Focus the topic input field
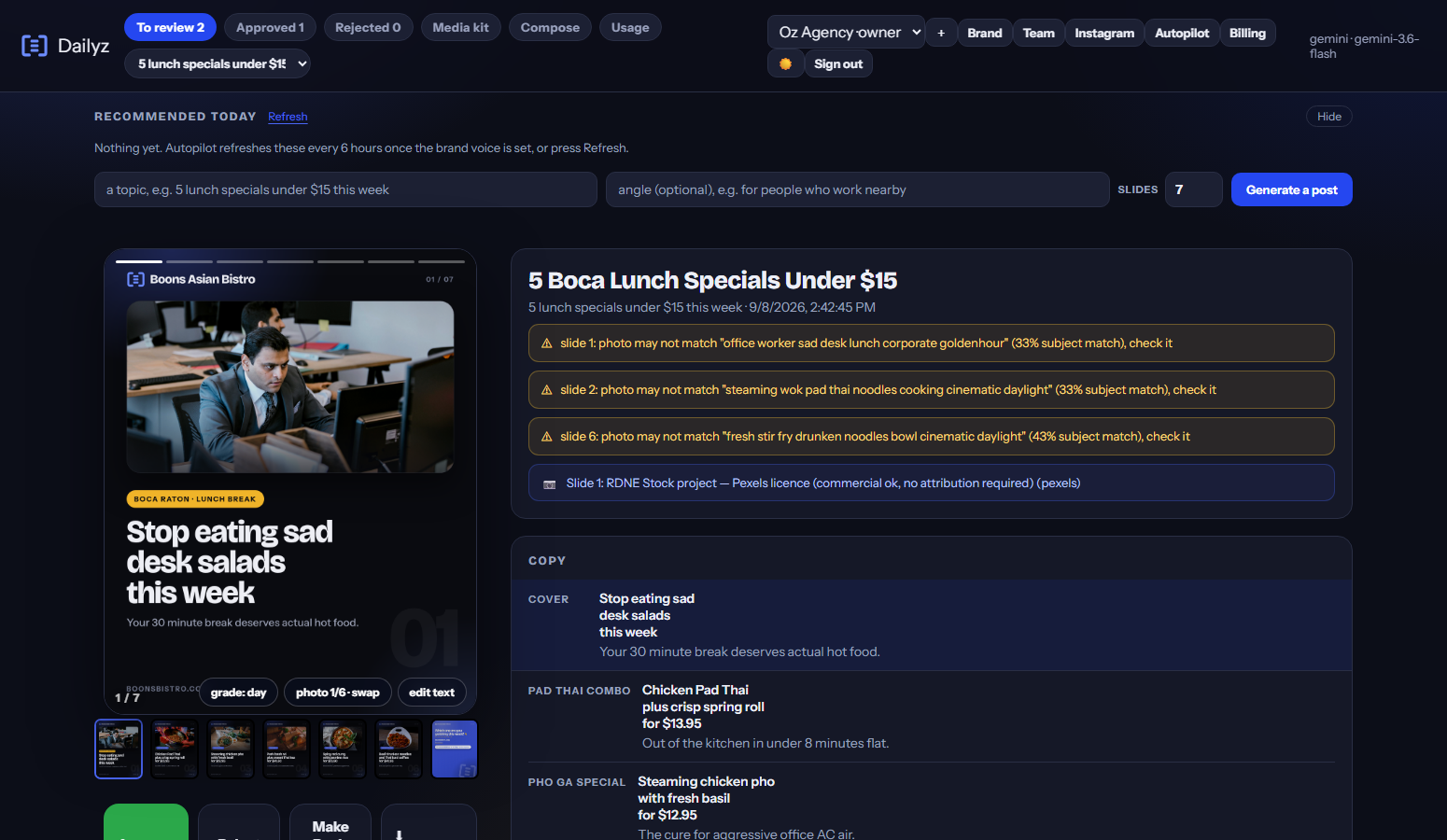 (345, 189)
